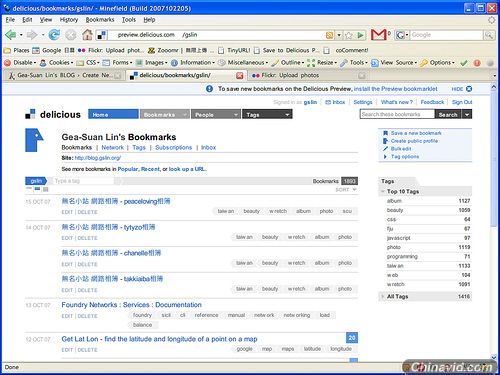Click the Save a new bookmark icon
Viewport: 500px width, 375px height.
385,133
